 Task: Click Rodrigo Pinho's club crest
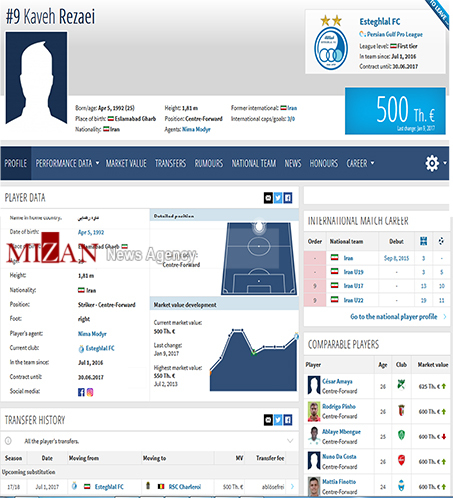click(x=401, y=410)
